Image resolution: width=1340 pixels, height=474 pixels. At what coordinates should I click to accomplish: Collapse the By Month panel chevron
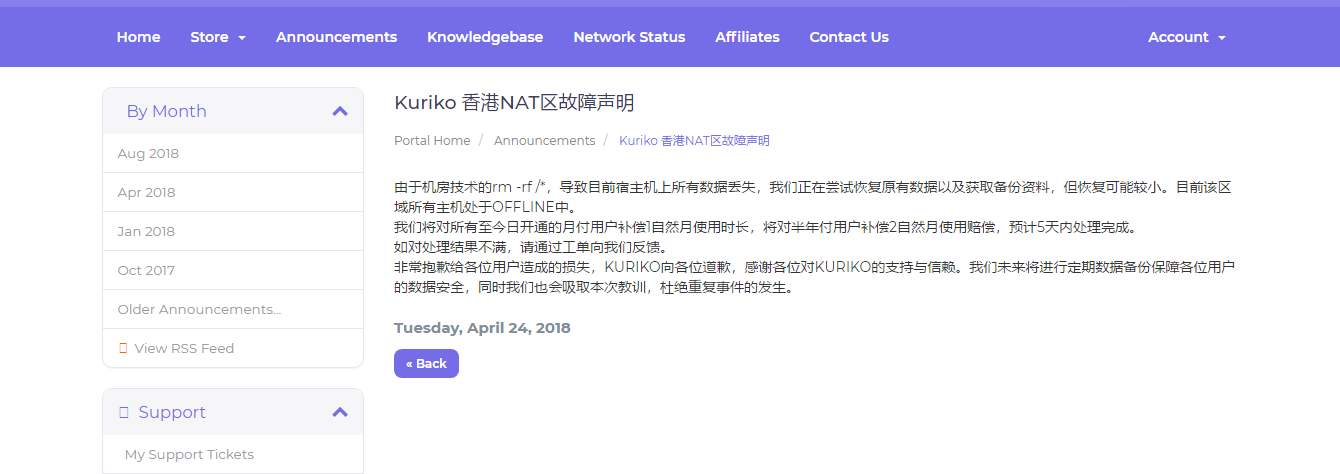click(340, 111)
